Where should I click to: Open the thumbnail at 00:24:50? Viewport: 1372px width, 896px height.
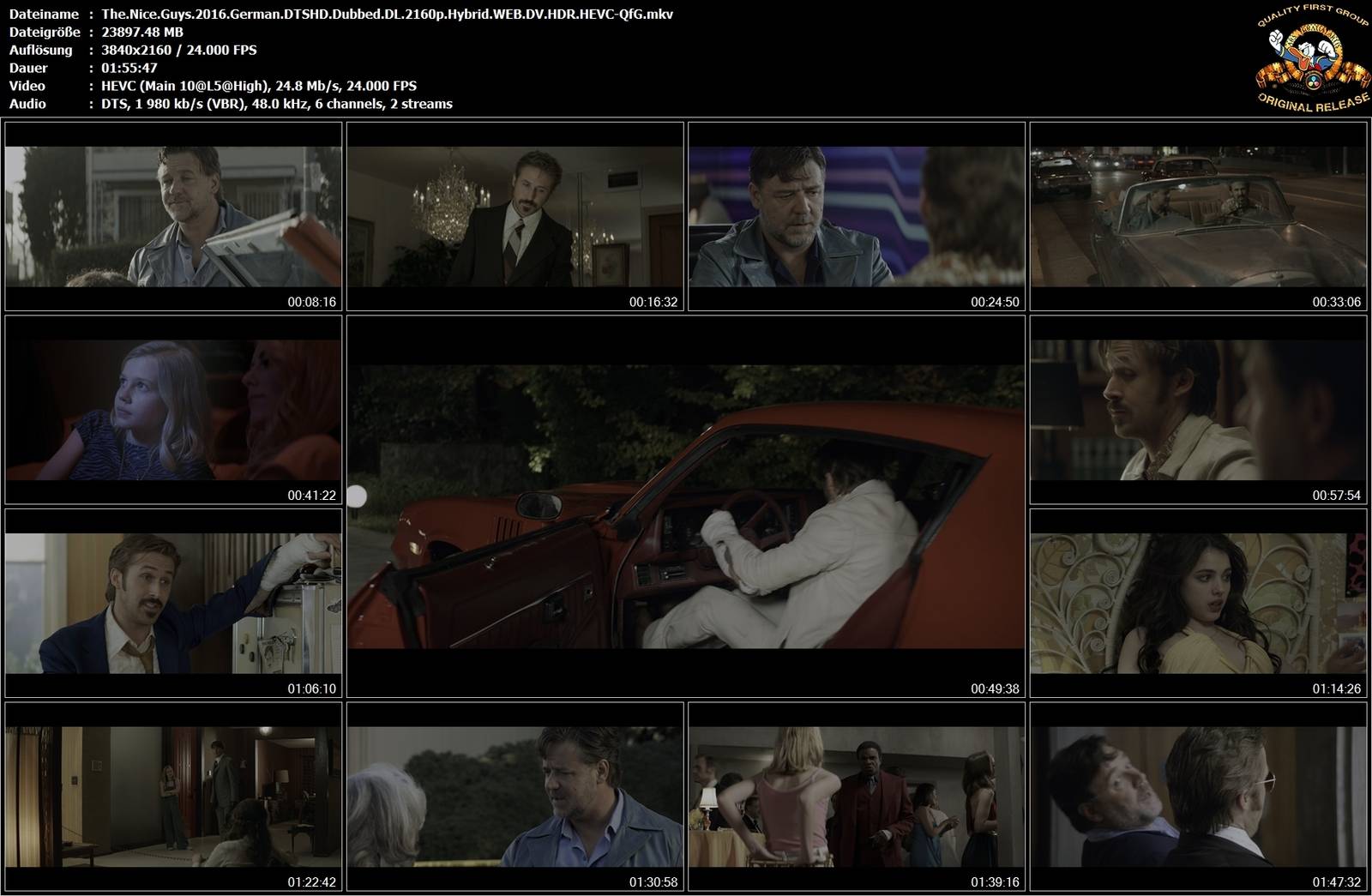[857, 216]
